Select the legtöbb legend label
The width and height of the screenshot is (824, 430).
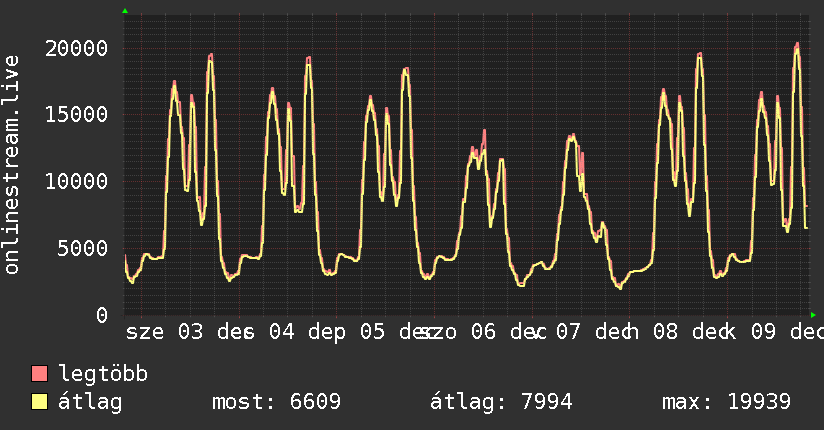tap(103, 374)
